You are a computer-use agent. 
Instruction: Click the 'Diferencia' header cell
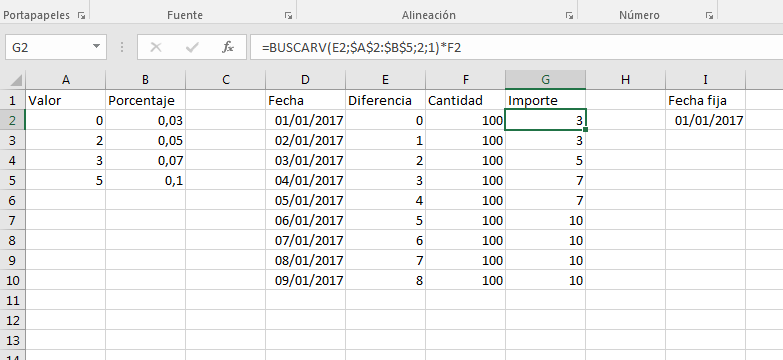click(385, 100)
